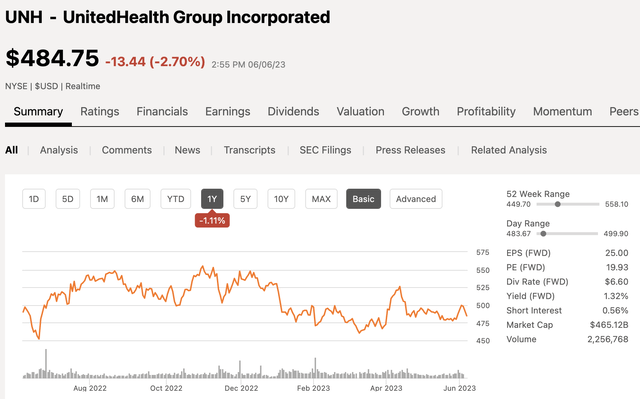Open the Valuation tab
Image resolution: width=640 pixels, height=399 pixels.
(360, 111)
